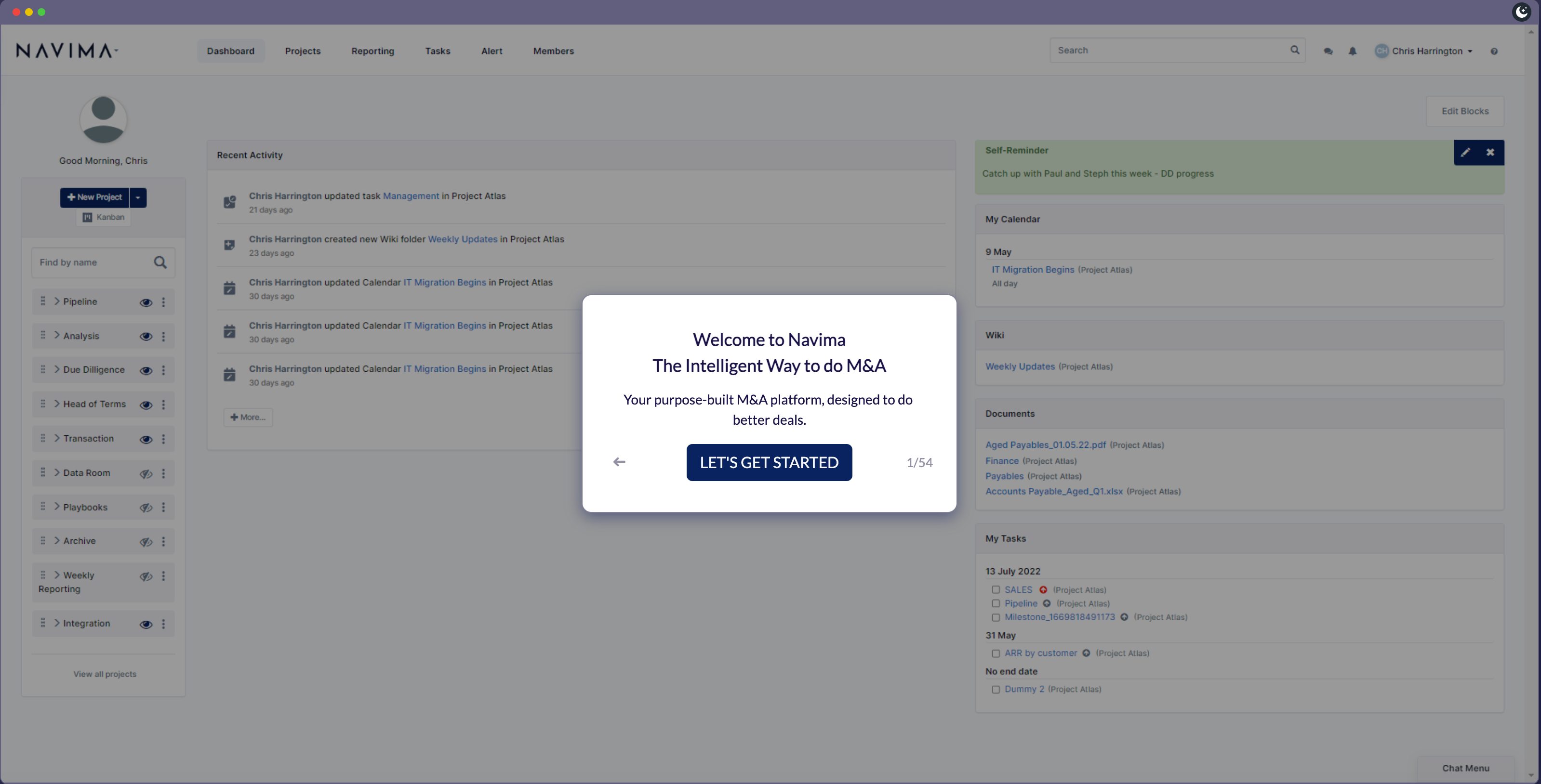Image resolution: width=1541 pixels, height=784 pixels.
Task: Click the user profile avatar picture
Action: tap(104, 119)
